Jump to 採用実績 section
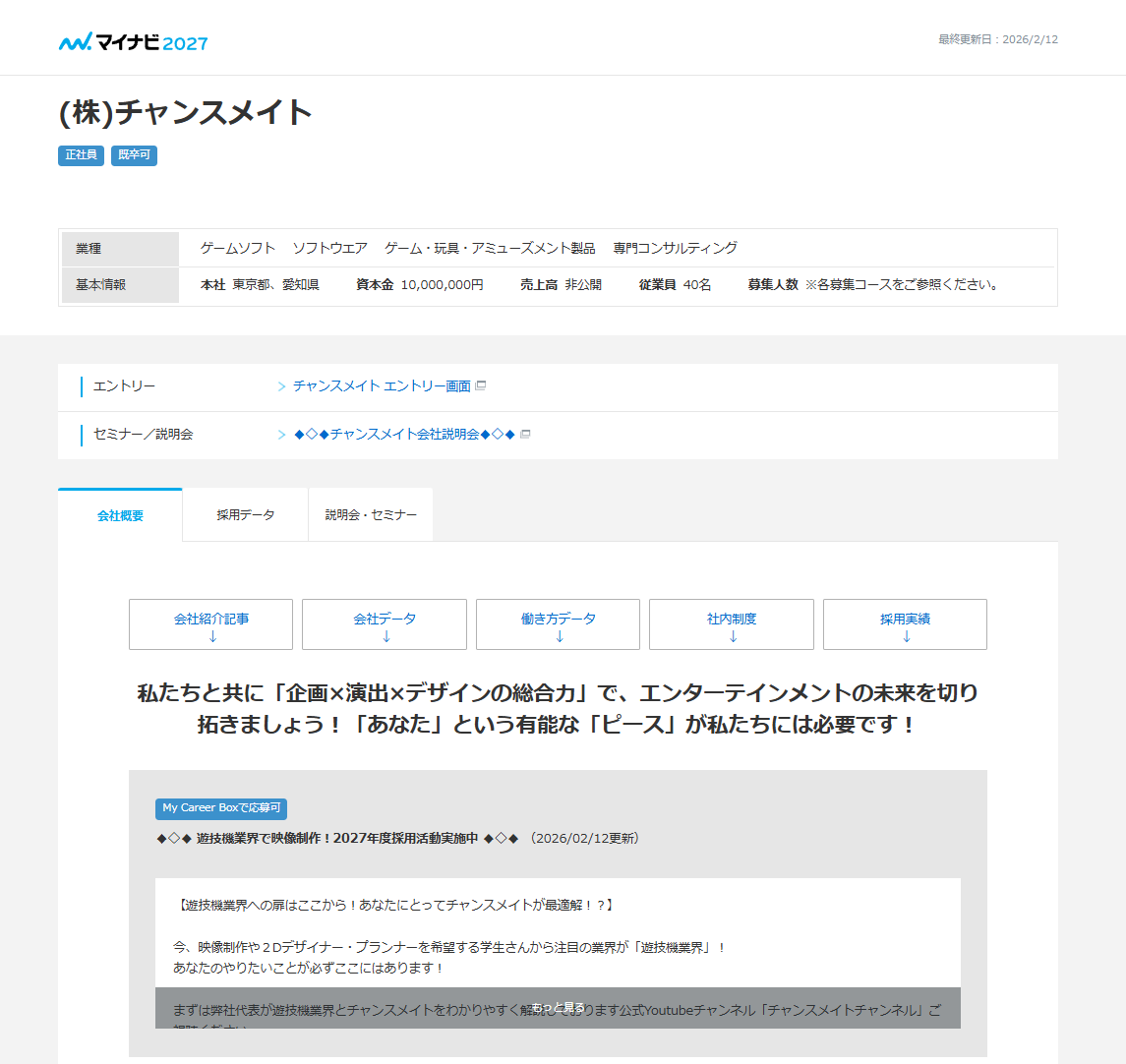Screen dimensions: 1126x1064 tap(905, 624)
